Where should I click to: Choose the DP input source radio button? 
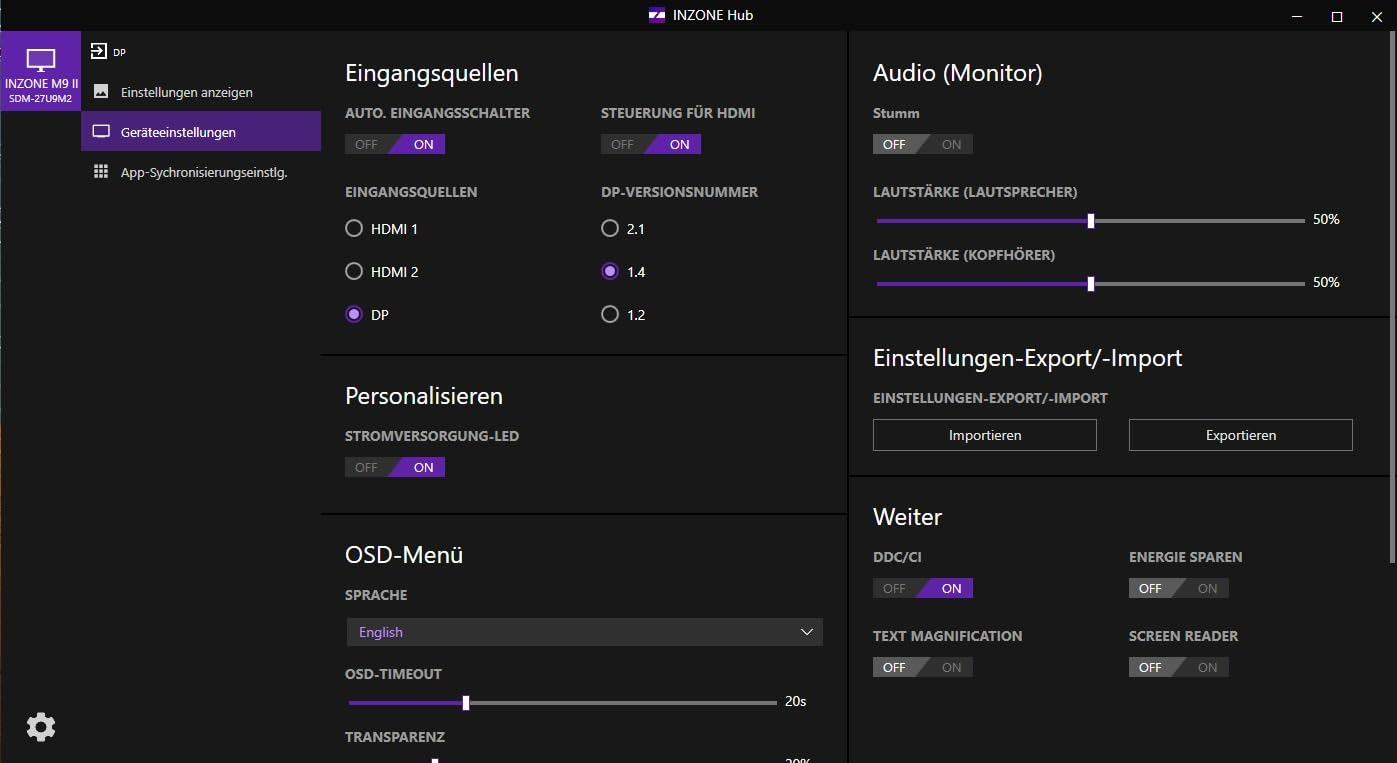tap(353, 315)
